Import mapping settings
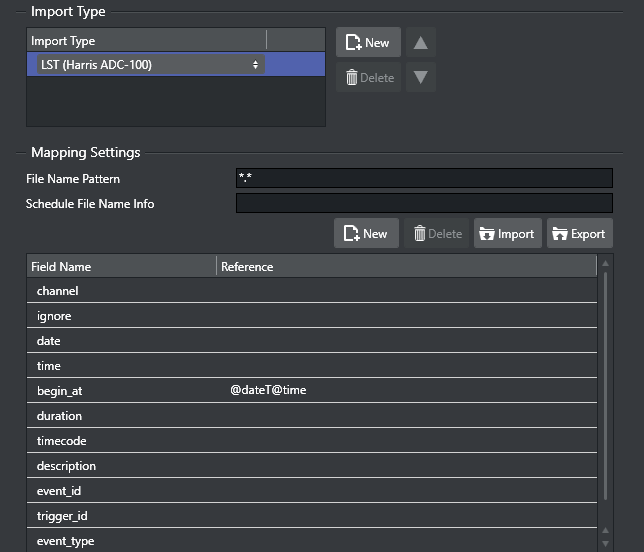 [x=507, y=234]
